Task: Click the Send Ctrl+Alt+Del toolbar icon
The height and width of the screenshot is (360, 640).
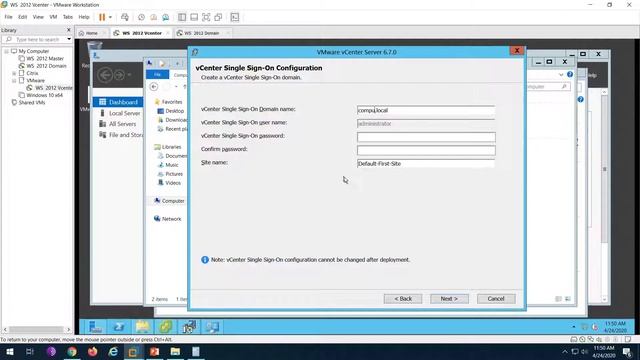Action: coord(125,17)
